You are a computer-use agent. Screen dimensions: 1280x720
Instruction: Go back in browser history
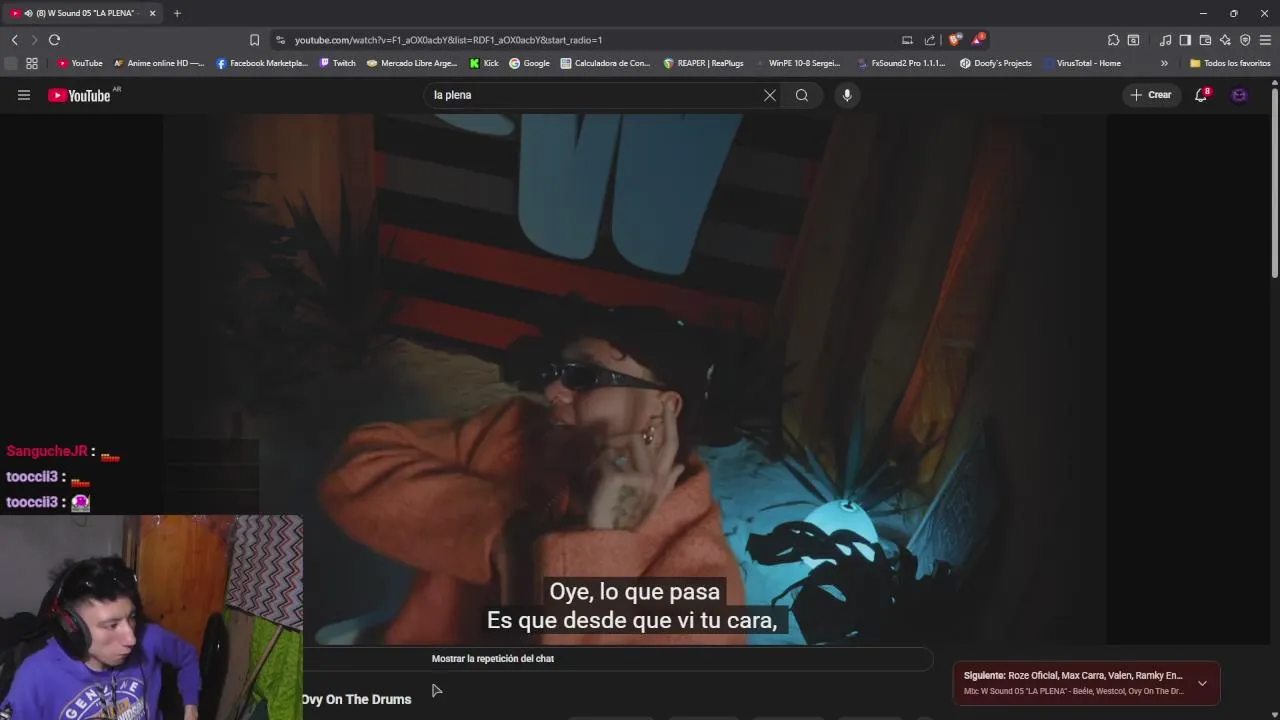14,40
